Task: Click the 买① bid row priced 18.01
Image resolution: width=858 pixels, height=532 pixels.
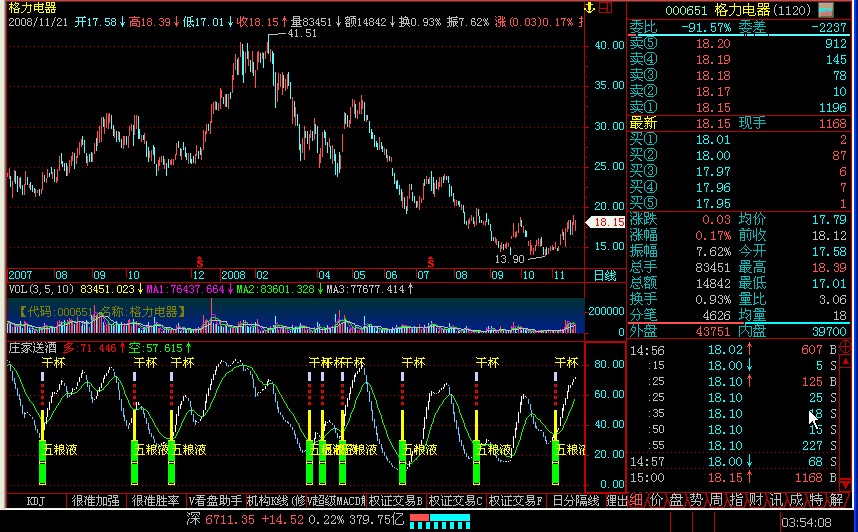Action: (x=738, y=140)
